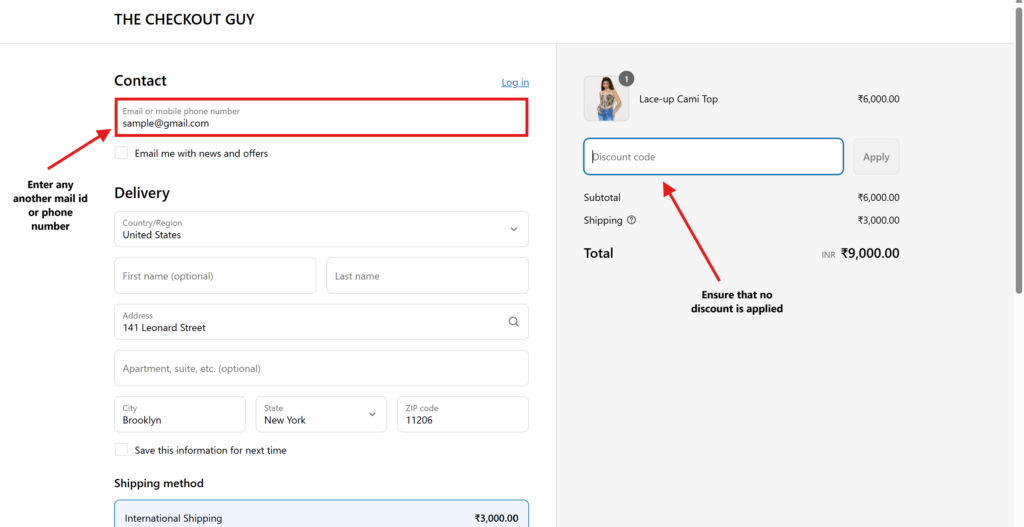
Task: Check Save this information for next time
Action: [121, 450]
